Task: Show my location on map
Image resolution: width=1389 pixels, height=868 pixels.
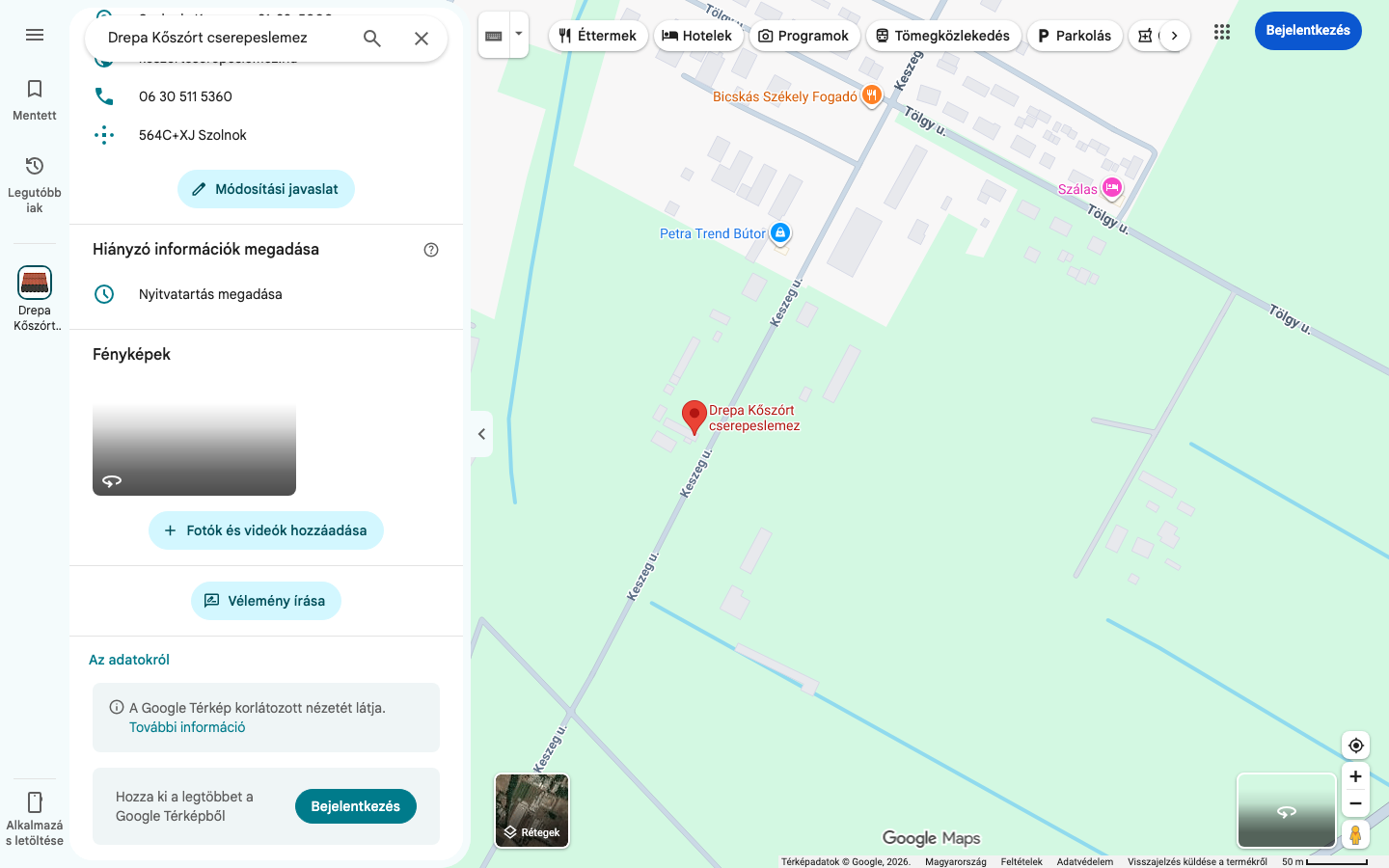Action: click(x=1355, y=746)
